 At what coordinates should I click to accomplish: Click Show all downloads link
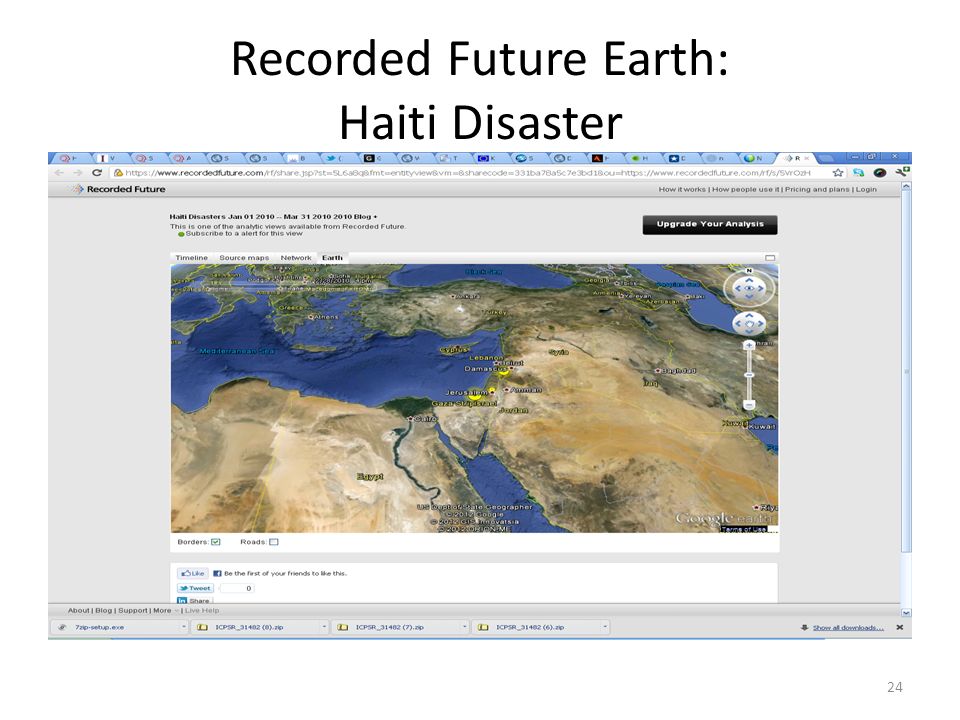(x=848, y=628)
